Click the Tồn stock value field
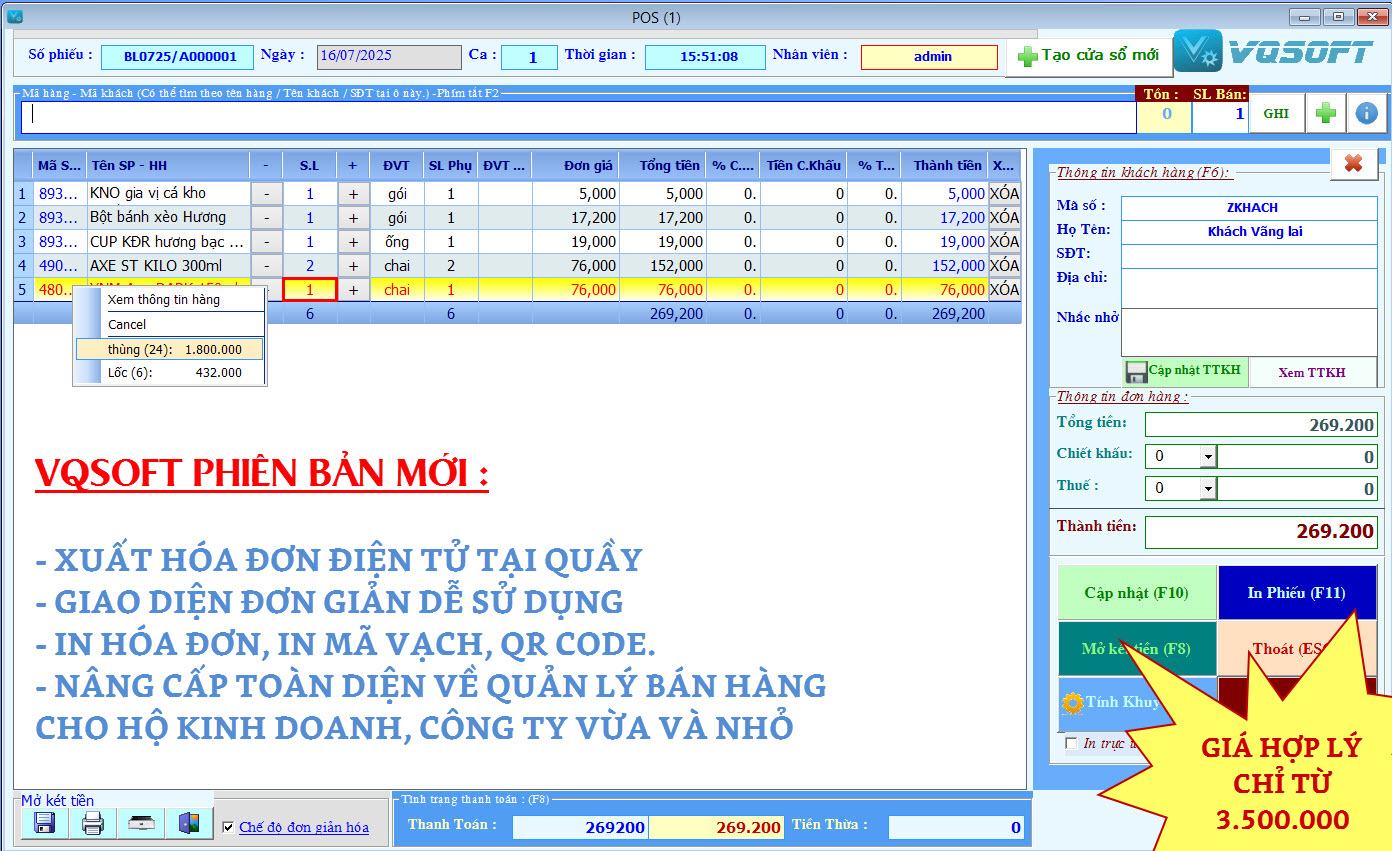The width and height of the screenshot is (1392, 851). click(x=1165, y=115)
